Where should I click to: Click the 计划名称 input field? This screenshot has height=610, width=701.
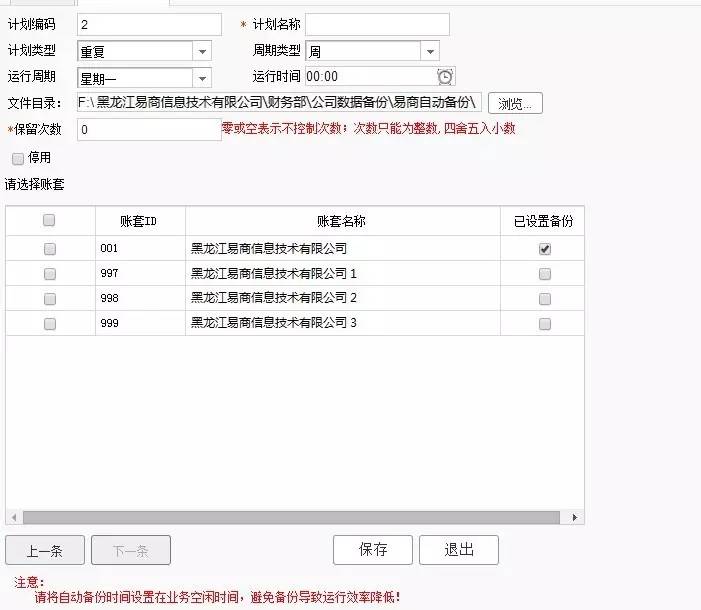point(377,25)
